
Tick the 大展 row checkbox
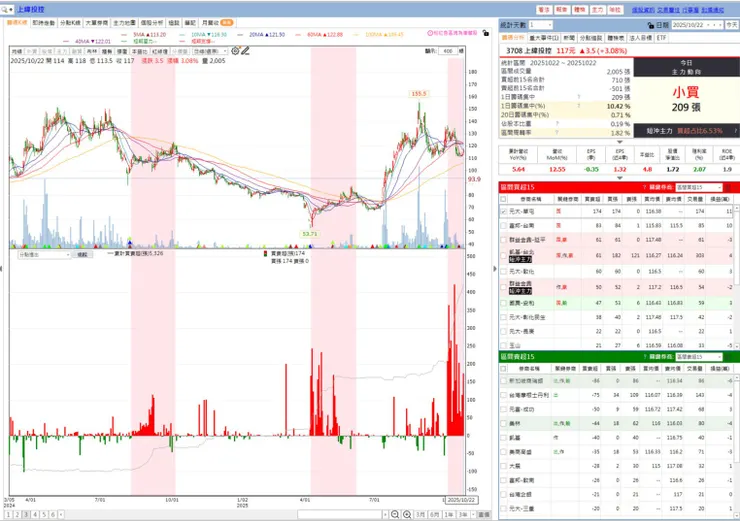point(503,466)
